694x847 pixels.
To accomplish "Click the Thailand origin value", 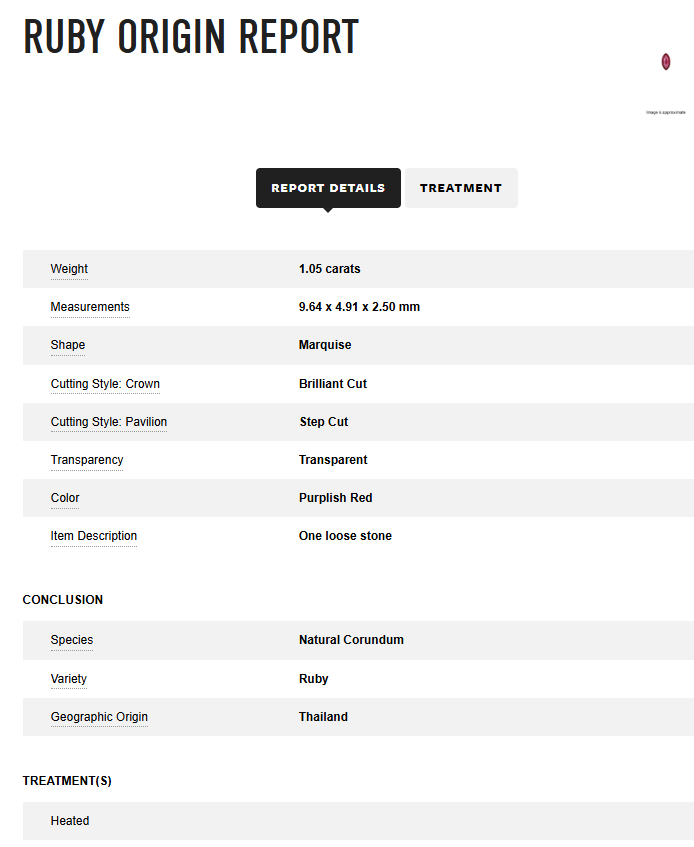I will click(324, 717).
